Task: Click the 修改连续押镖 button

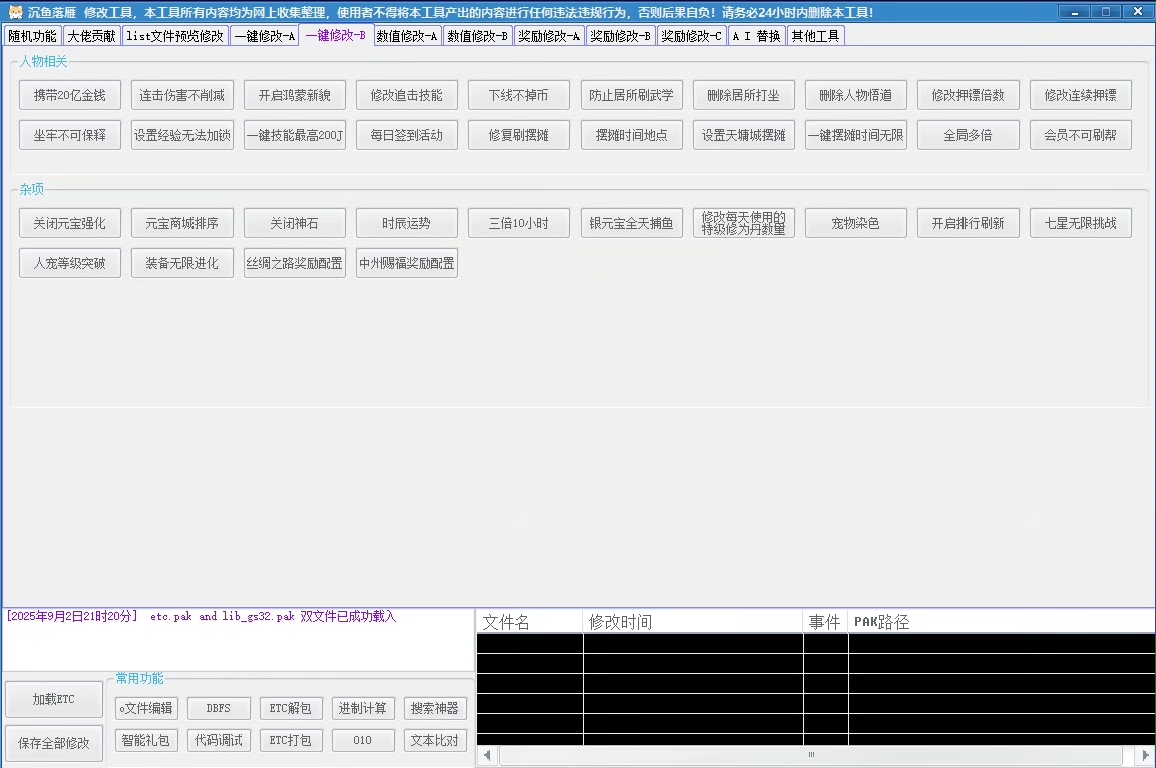Action: 1081,95
